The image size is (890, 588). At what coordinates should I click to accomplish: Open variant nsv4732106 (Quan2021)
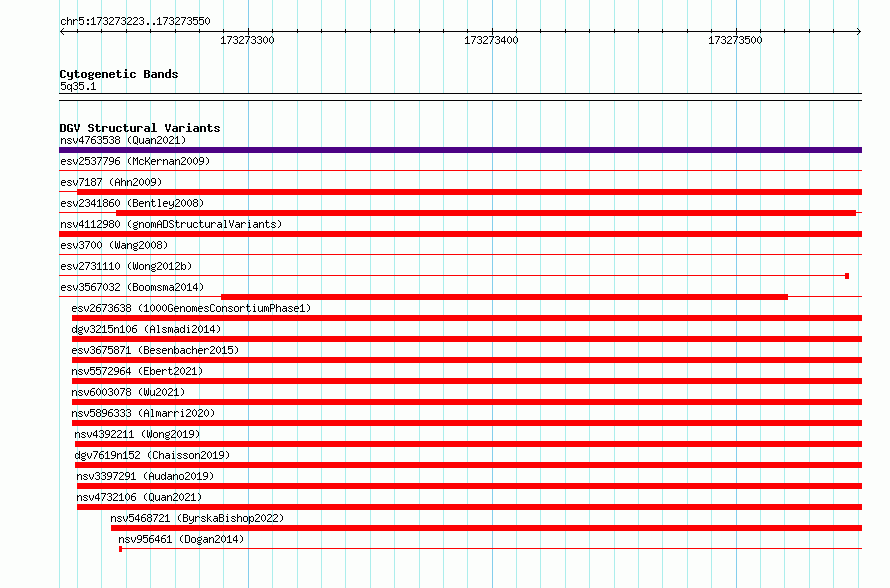pyautogui.click(x=140, y=497)
